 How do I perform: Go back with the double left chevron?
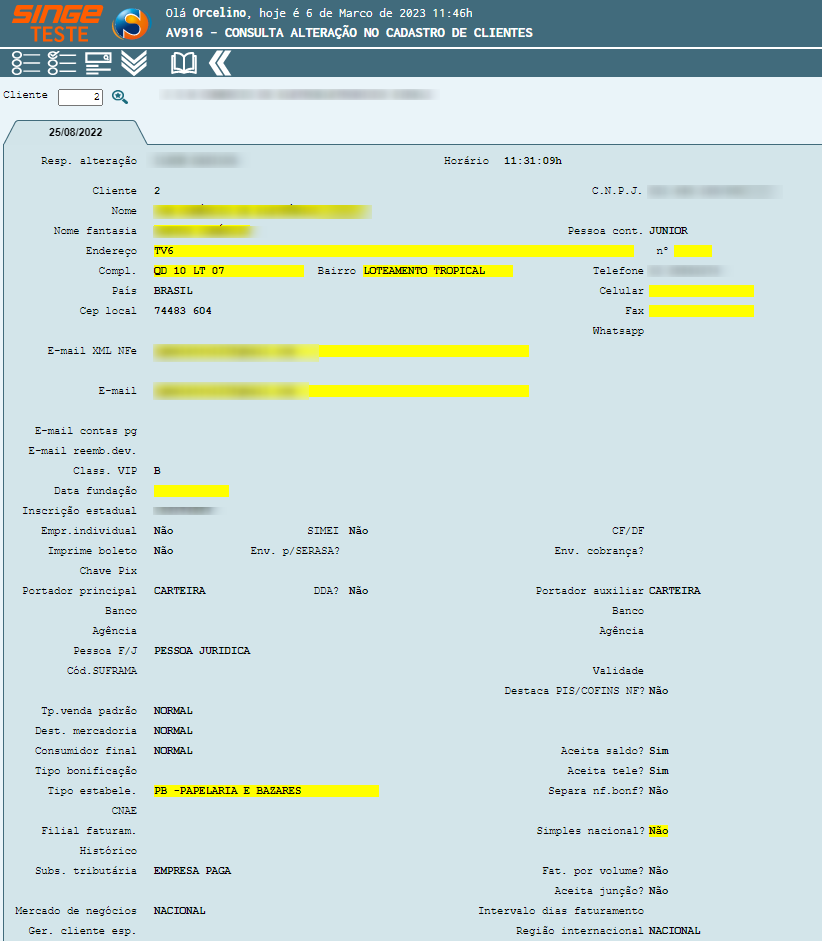click(220, 63)
